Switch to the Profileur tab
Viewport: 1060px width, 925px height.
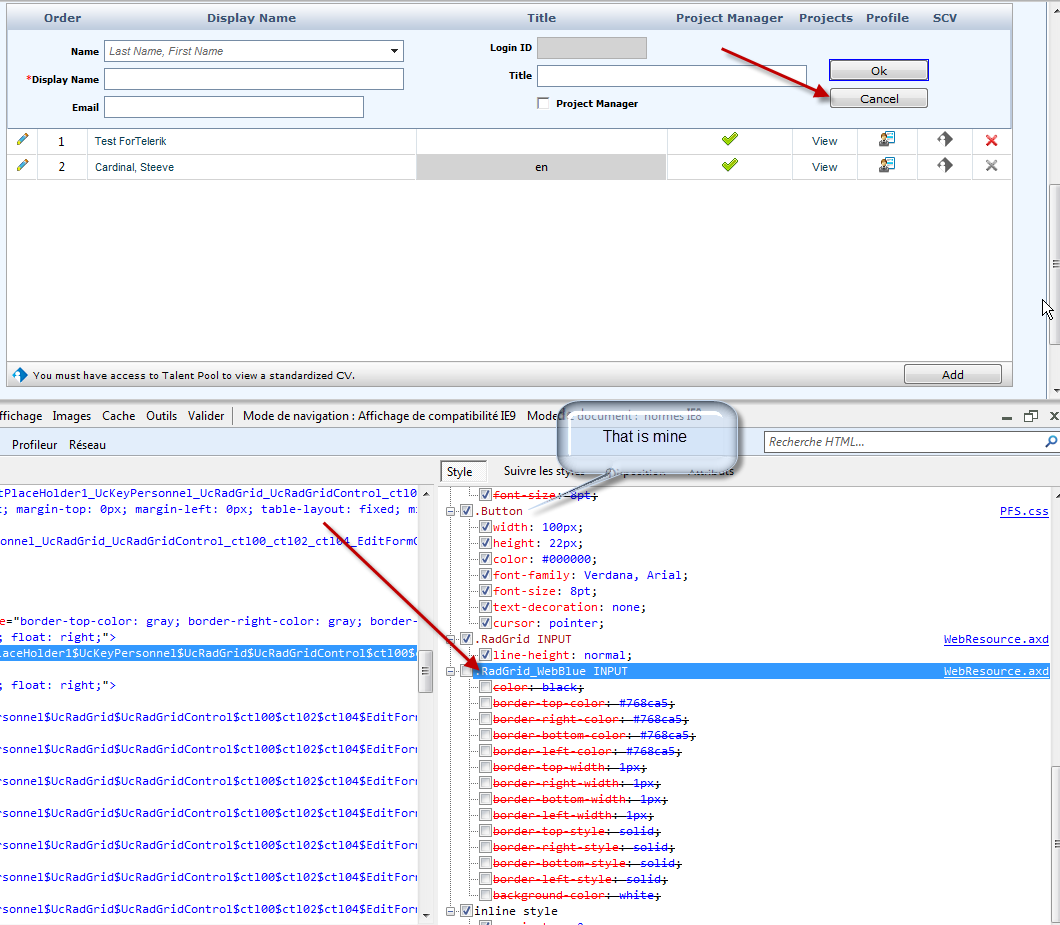tap(34, 445)
